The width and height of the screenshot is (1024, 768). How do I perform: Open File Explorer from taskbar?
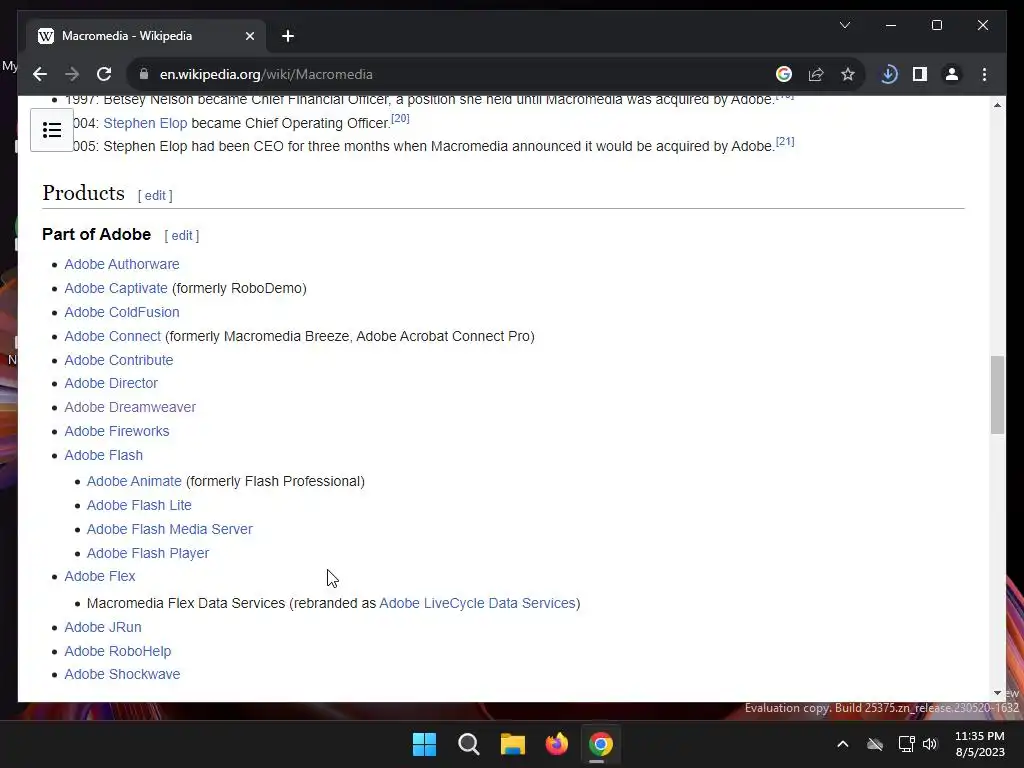[x=513, y=744]
